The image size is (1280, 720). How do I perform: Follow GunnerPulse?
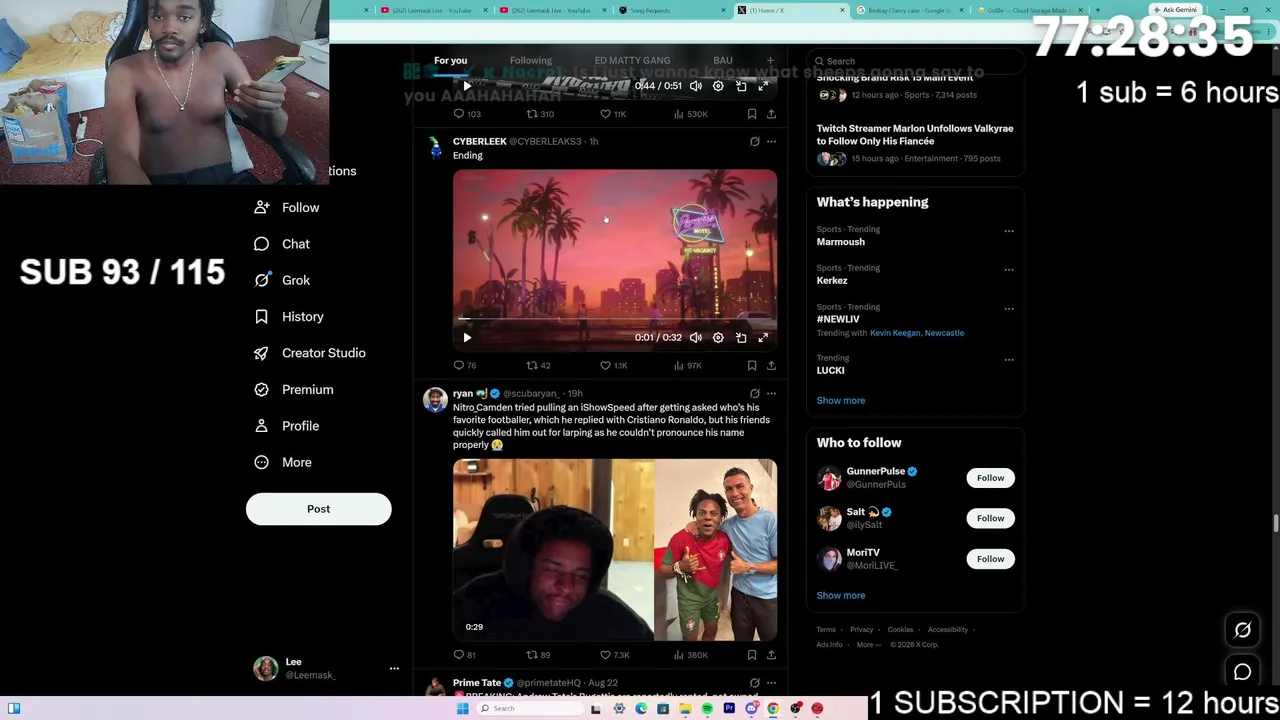990,478
